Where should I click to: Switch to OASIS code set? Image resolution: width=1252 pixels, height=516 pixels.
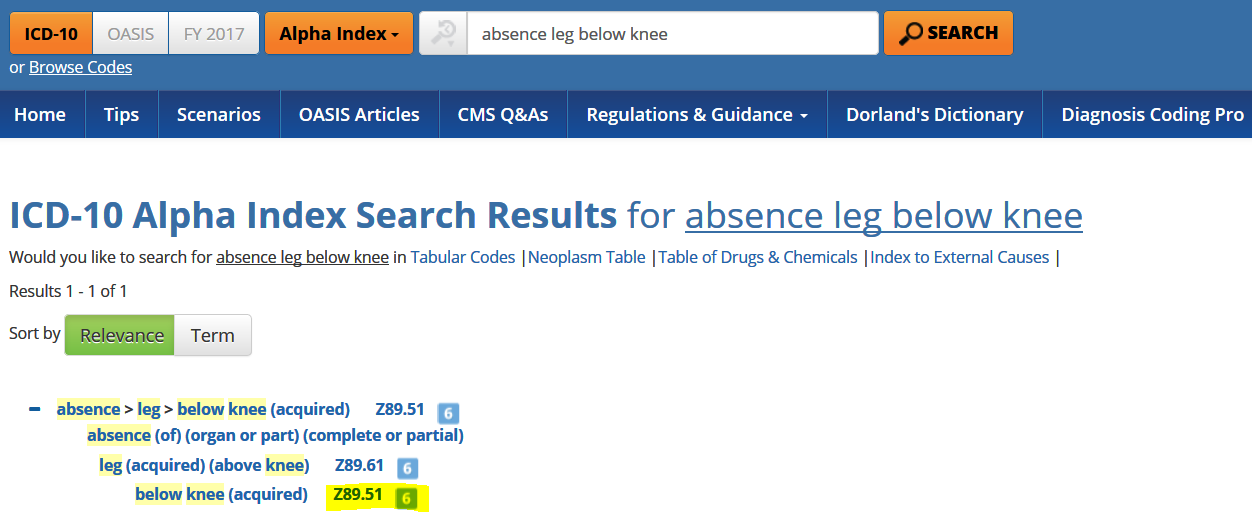131,33
